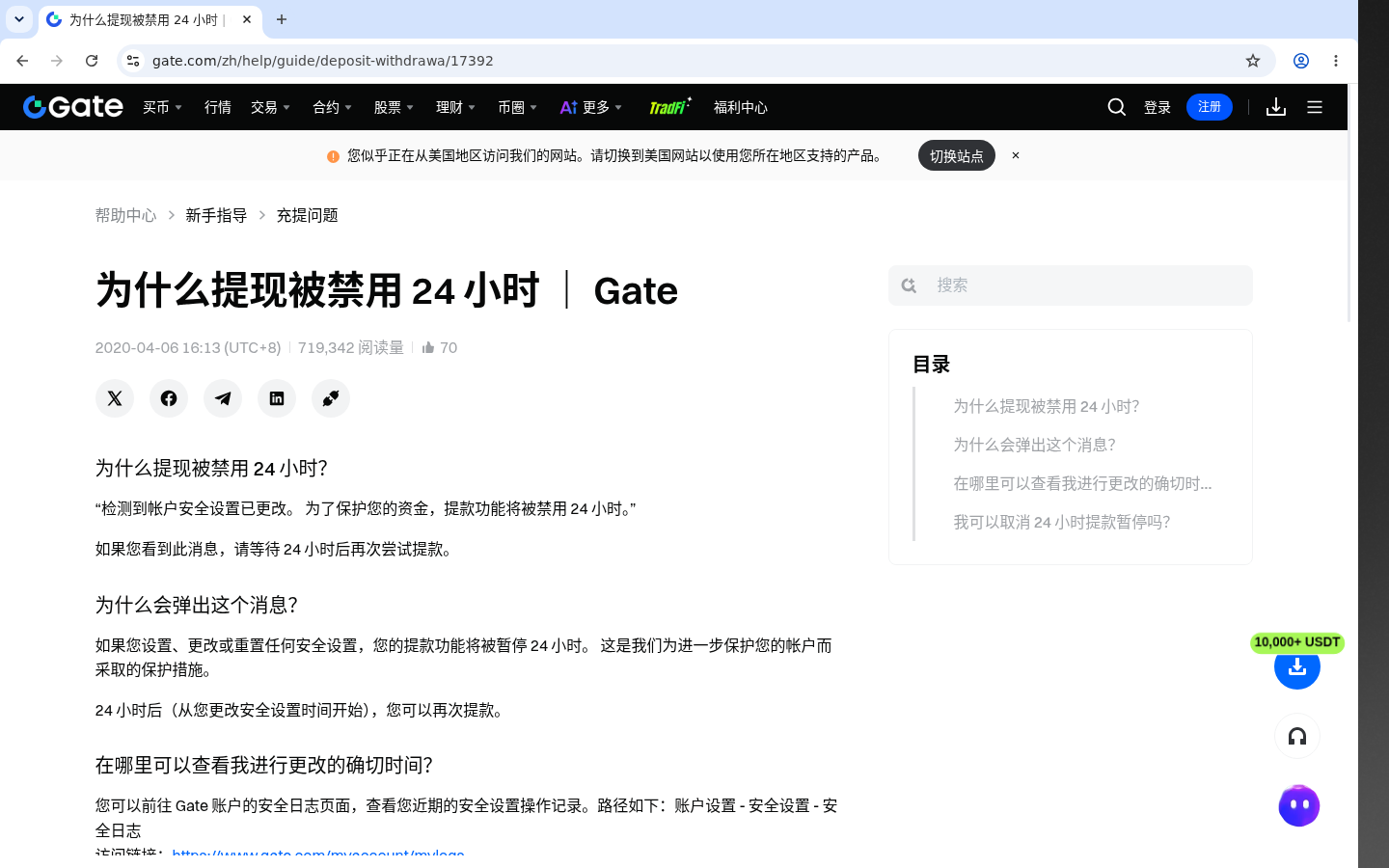Jump to 为什么会弹出这个消息? in contents
Screen dimensions: 1389x868
click(x=1034, y=445)
